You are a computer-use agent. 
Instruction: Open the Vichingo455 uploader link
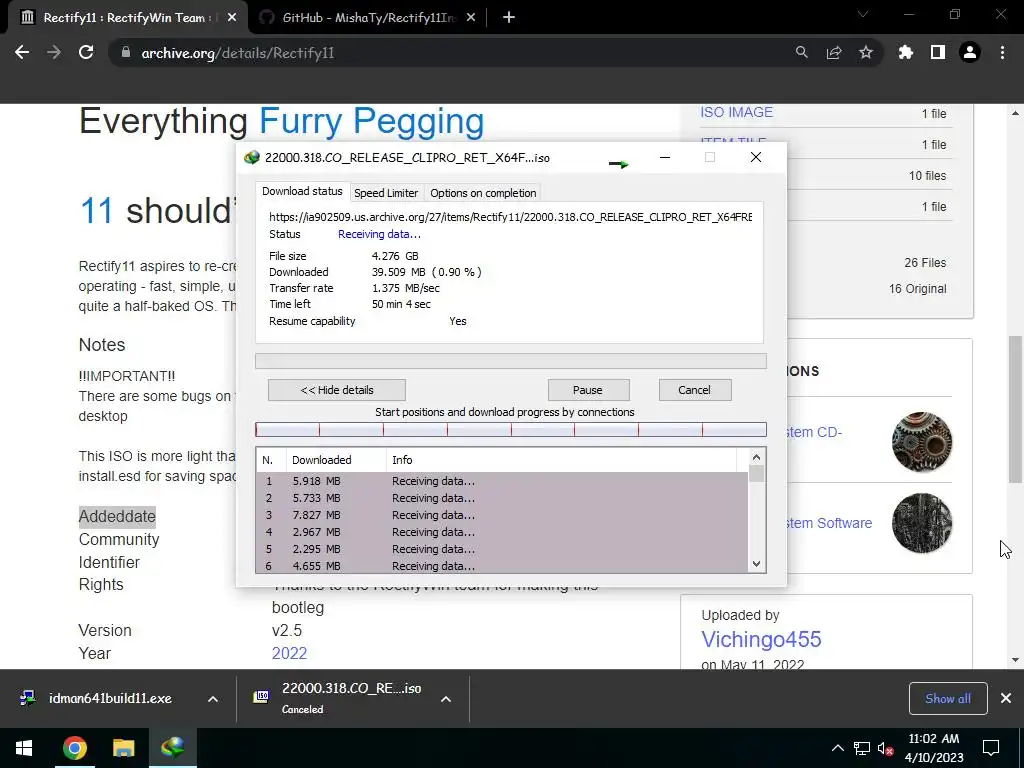click(x=761, y=639)
